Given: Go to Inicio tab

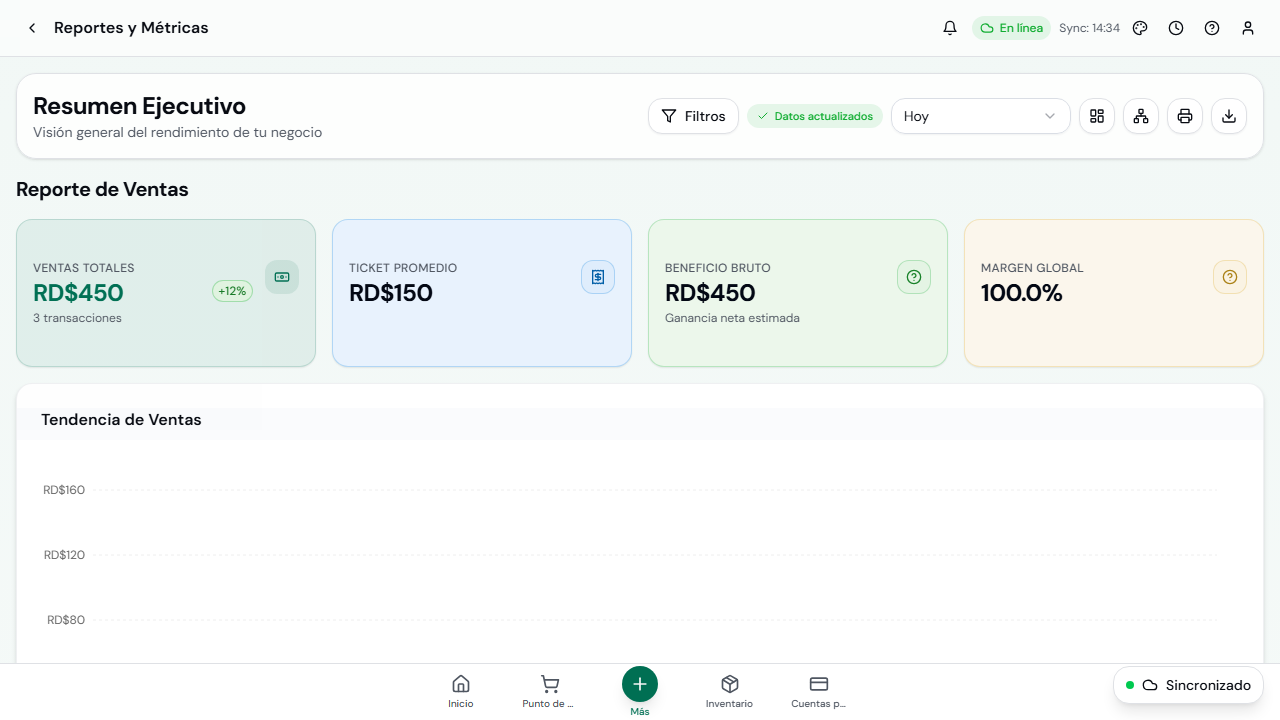Looking at the screenshot, I should tap(461, 690).
